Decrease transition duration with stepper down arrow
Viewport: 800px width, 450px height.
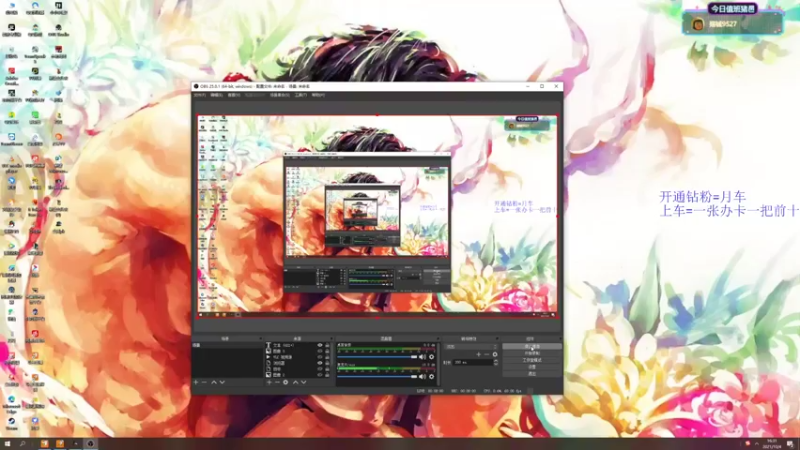tap(495, 364)
